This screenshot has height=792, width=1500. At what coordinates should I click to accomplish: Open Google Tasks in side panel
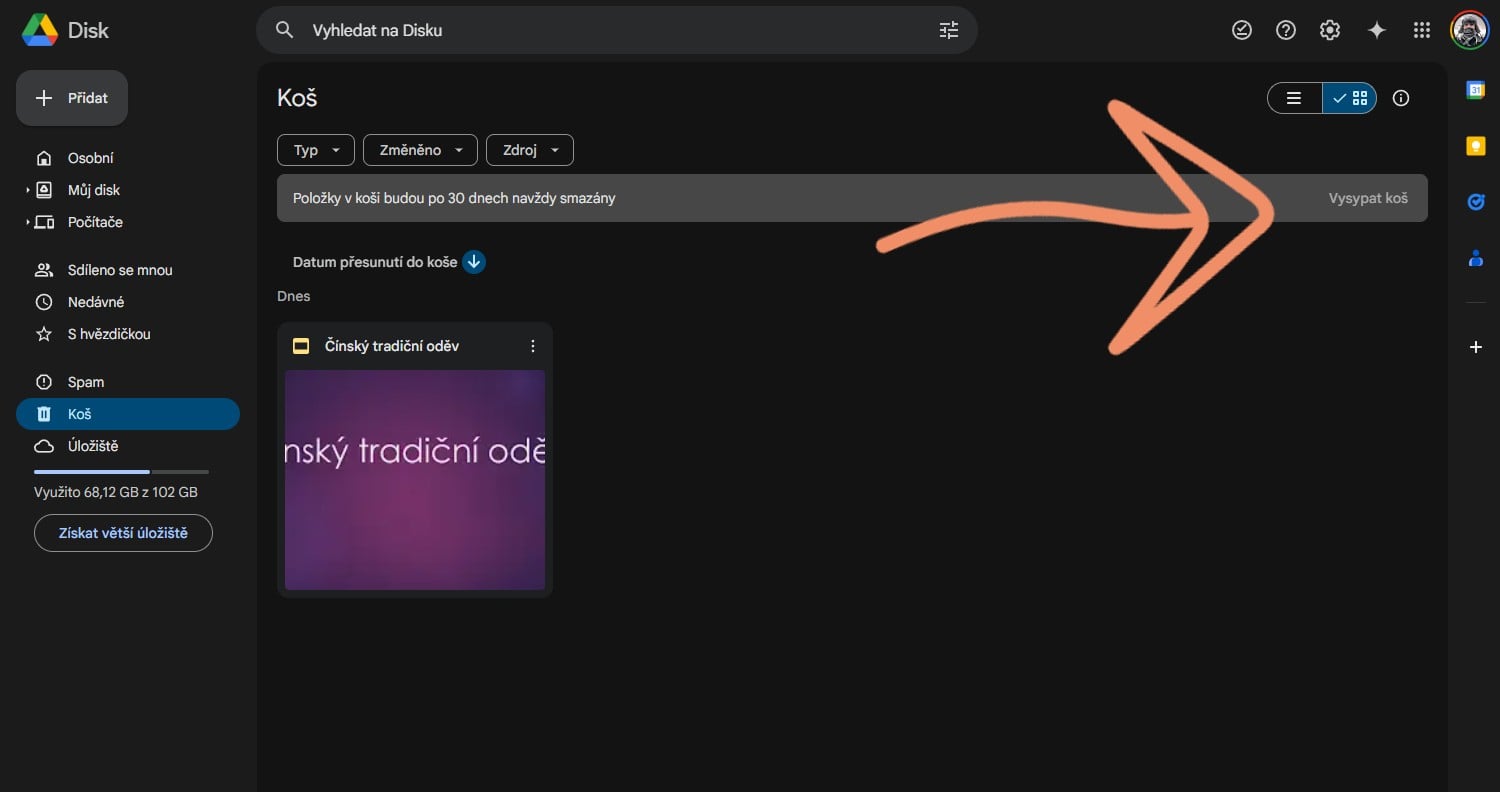[x=1475, y=202]
